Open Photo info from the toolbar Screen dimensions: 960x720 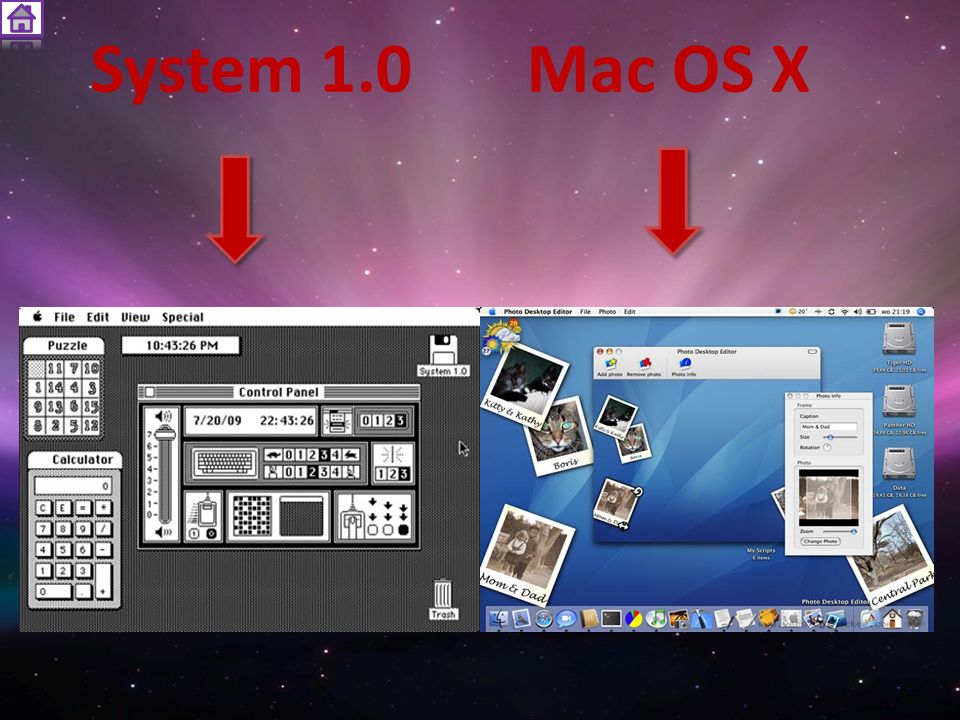[x=684, y=367]
